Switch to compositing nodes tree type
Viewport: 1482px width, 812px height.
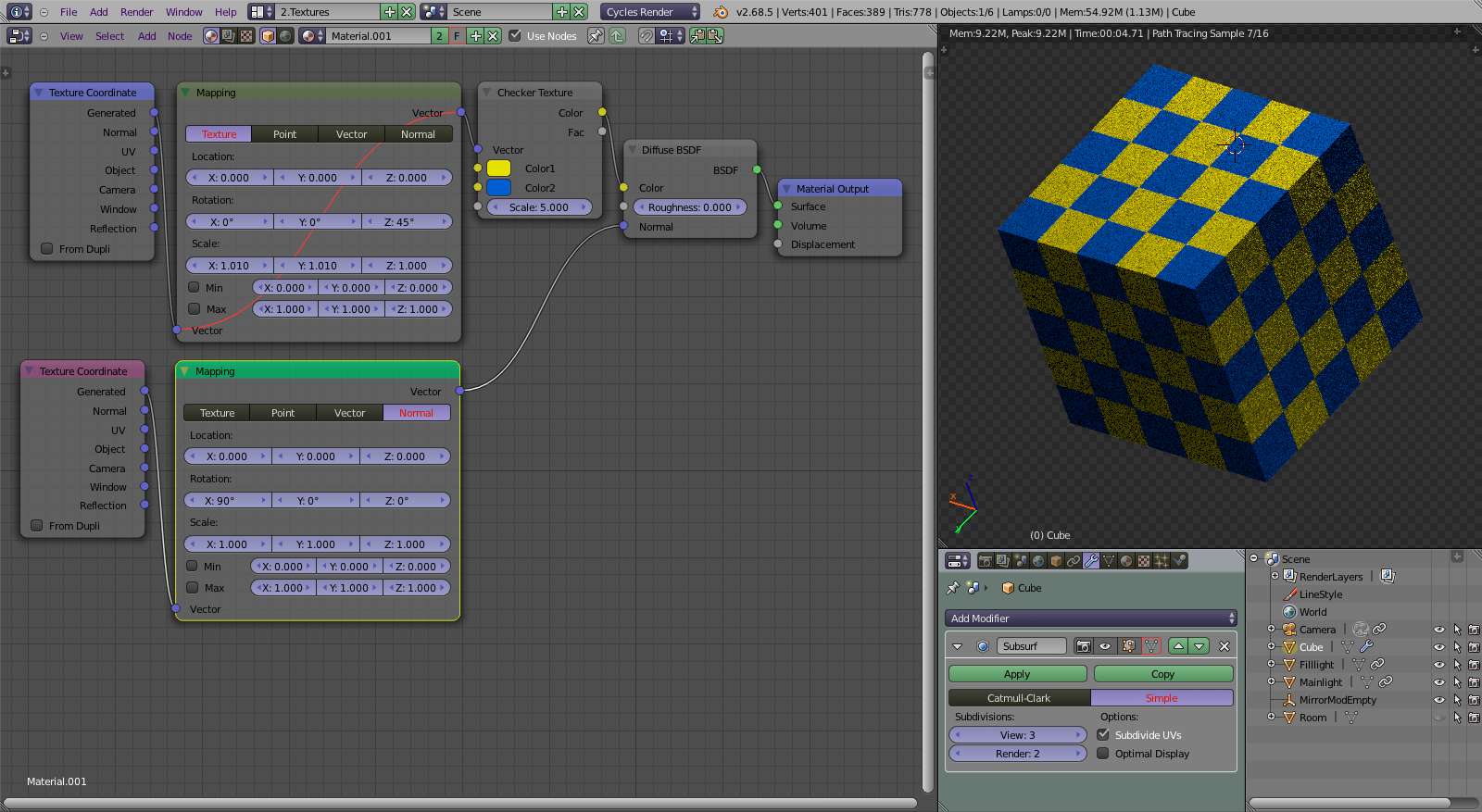(x=229, y=36)
